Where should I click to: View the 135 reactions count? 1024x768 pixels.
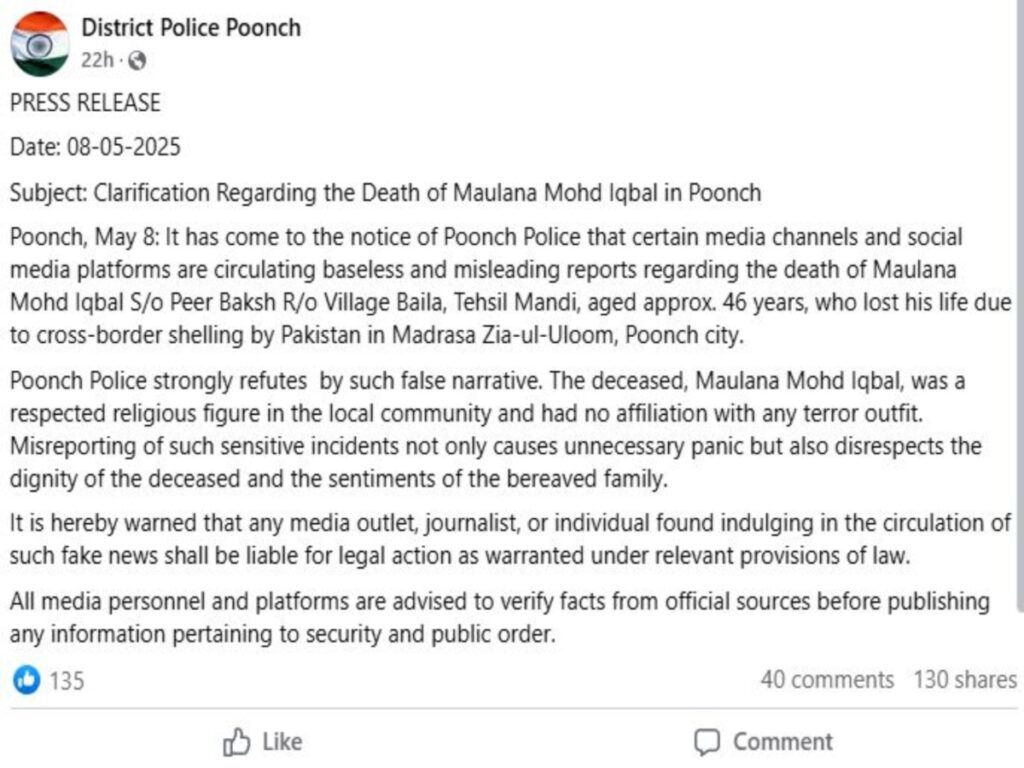coord(67,680)
